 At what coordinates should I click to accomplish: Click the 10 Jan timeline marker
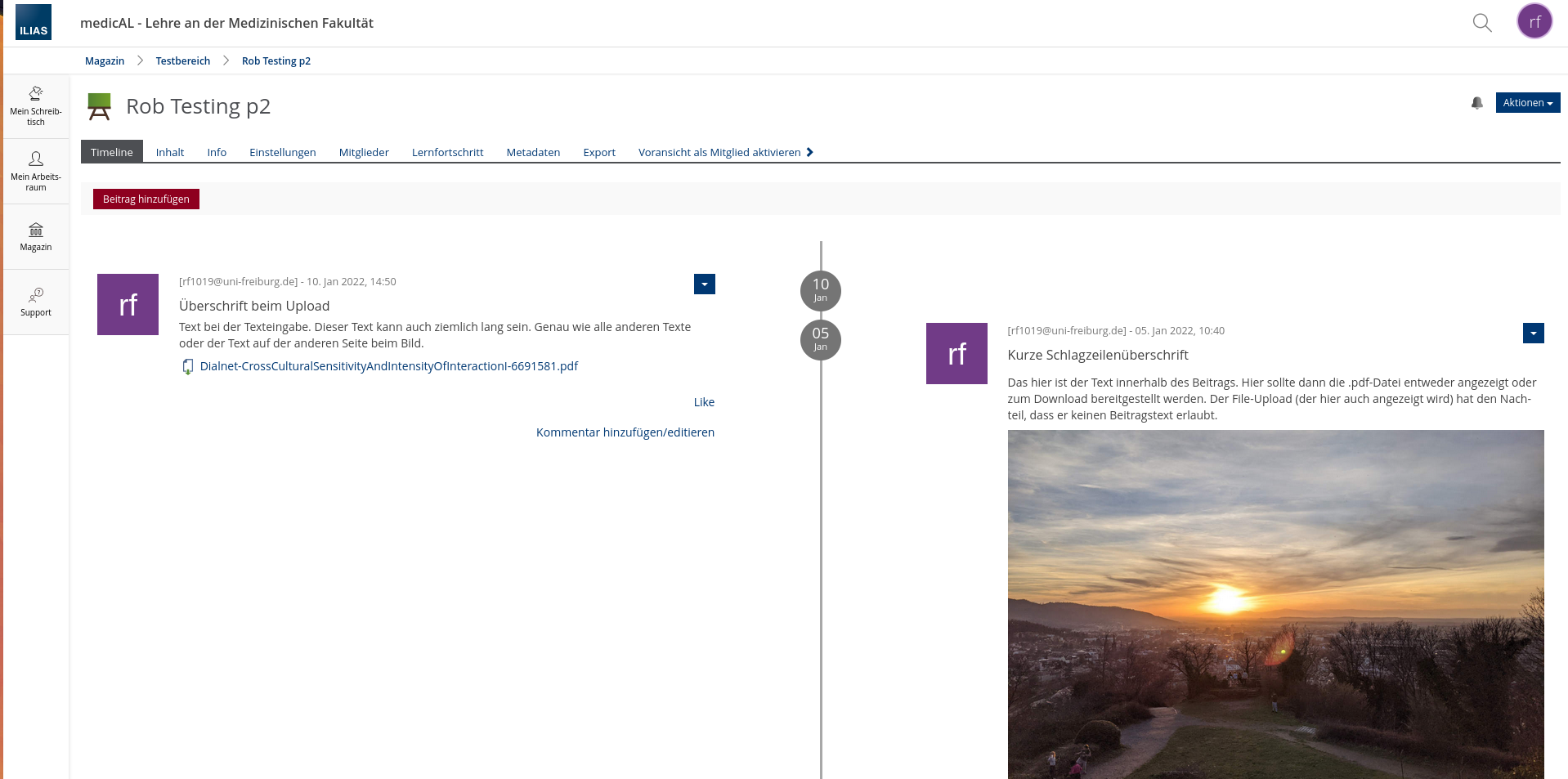[x=820, y=290]
